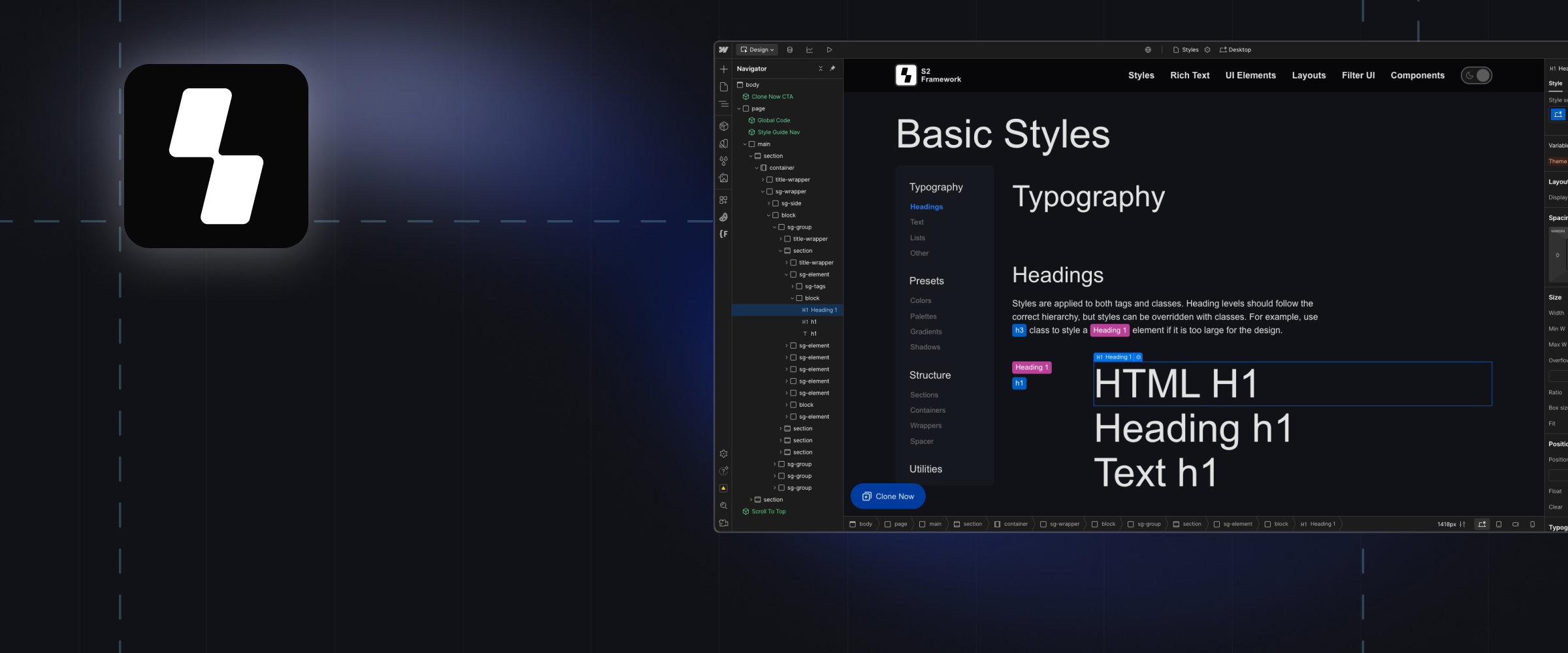Viewport: 1568px width, 653px height.
Task: Pin the Navigator panel
Action: [832, 69]
